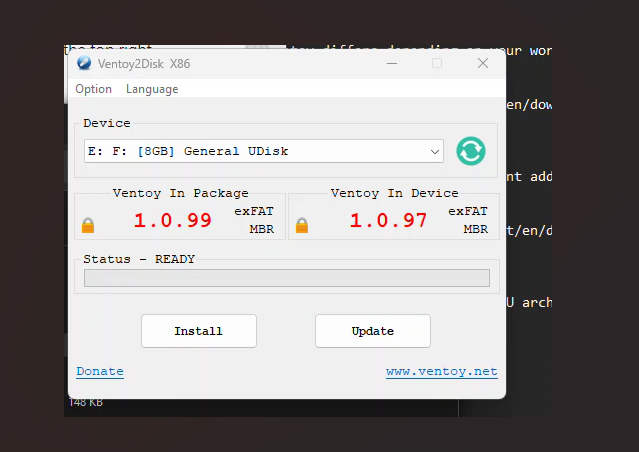Click the Ventoy2Disk app logo icon
Screen dimensions: 639x452
click(84, 63)
